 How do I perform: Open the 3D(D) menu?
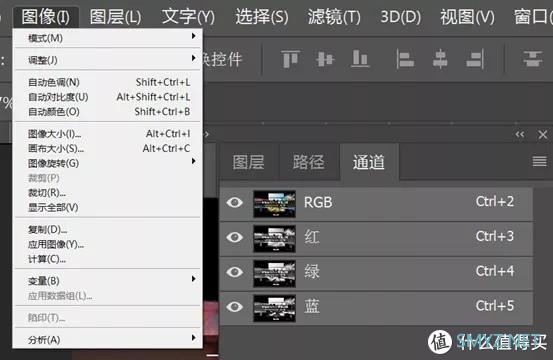(x=400, y=17)
